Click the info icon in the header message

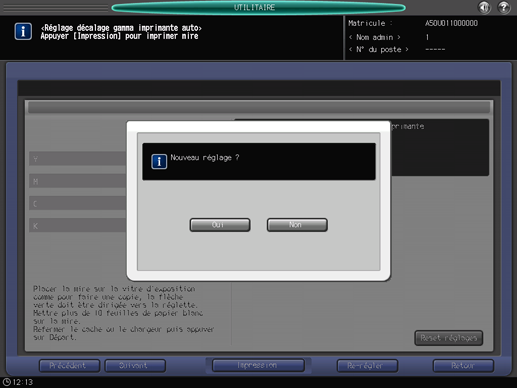pyautogui.click(x=23, y=31)
